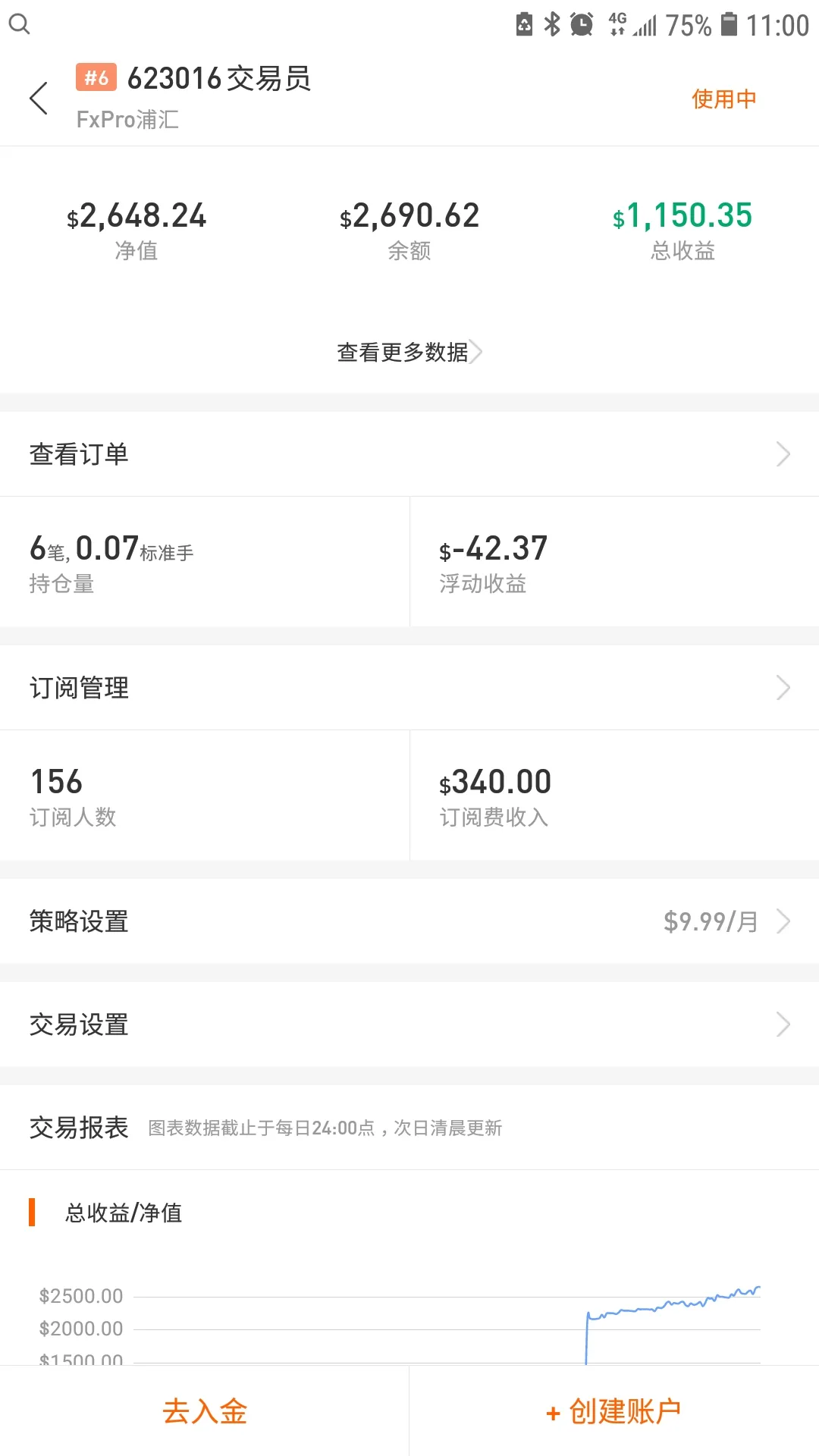
Task: Expand the 查看订单 row chevron
Action: [x=783, y=454]
